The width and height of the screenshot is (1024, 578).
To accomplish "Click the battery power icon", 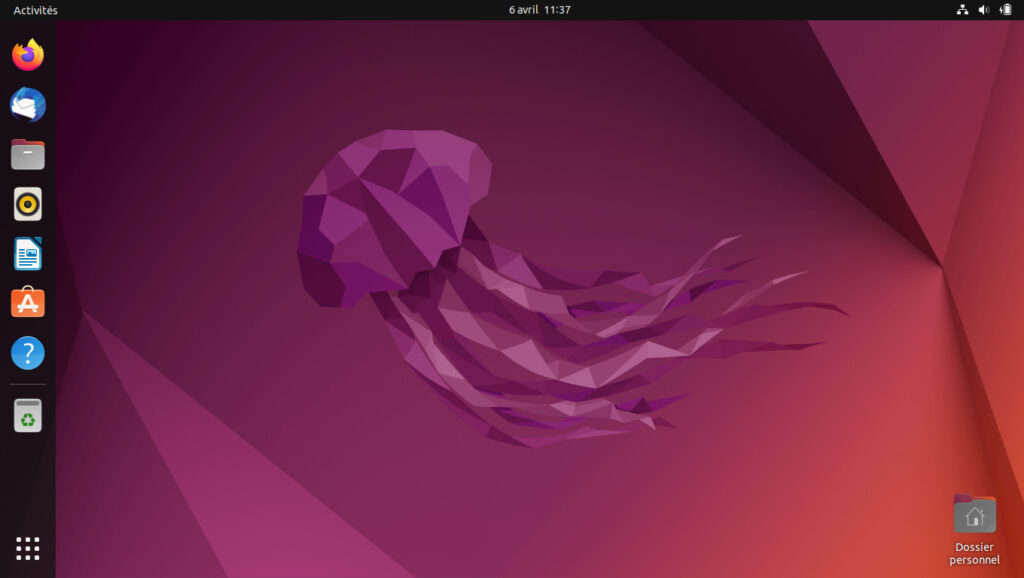I will tap(1006, 10).
